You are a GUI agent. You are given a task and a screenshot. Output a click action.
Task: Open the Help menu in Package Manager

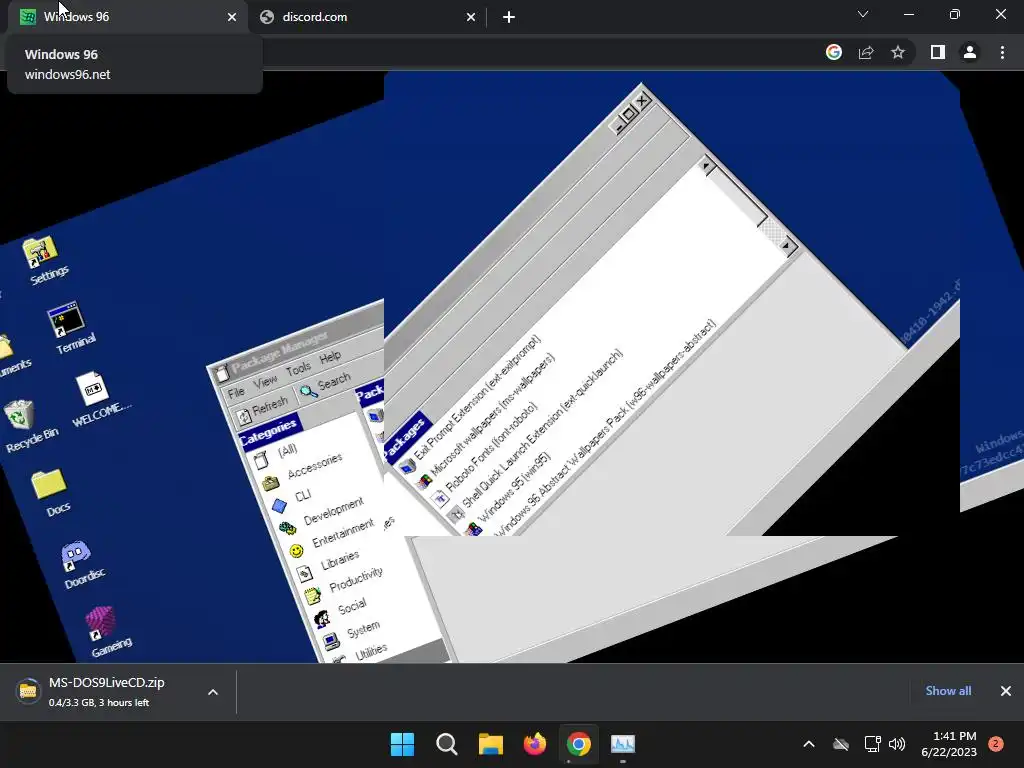tap(330, 357)
